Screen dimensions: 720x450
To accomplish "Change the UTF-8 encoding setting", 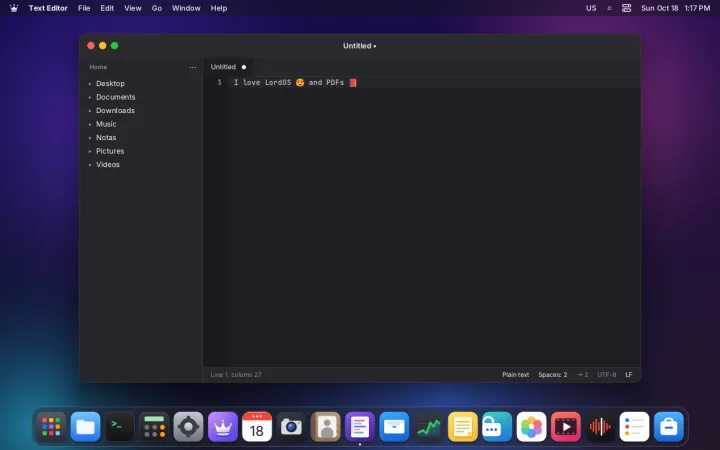I will [607, 375].
